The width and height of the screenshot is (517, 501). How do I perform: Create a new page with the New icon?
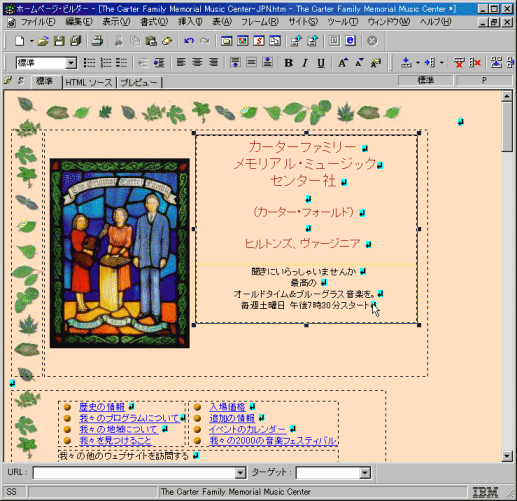[20, 41]
